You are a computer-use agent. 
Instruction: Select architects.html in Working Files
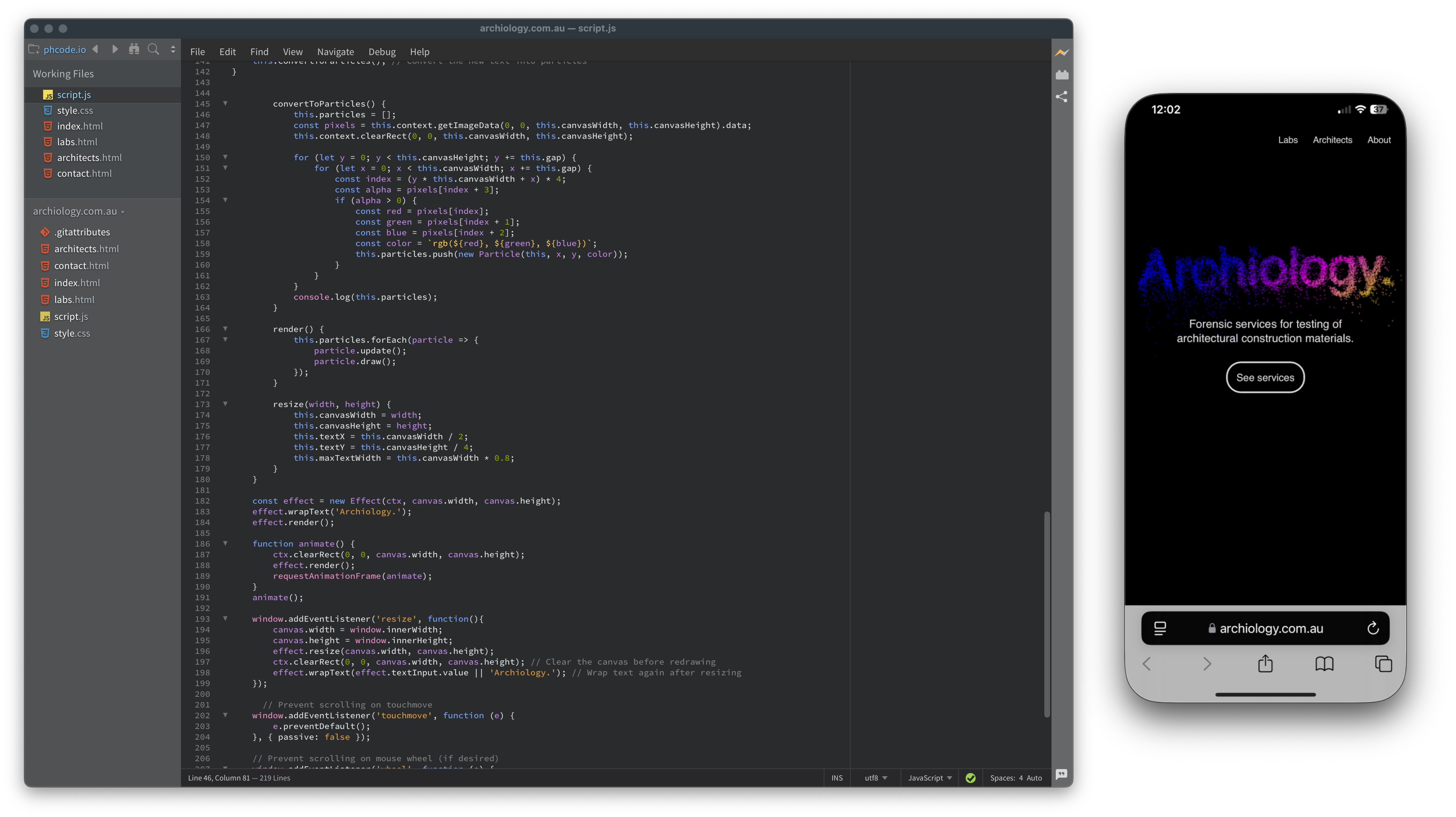click(x=89, y=158)
